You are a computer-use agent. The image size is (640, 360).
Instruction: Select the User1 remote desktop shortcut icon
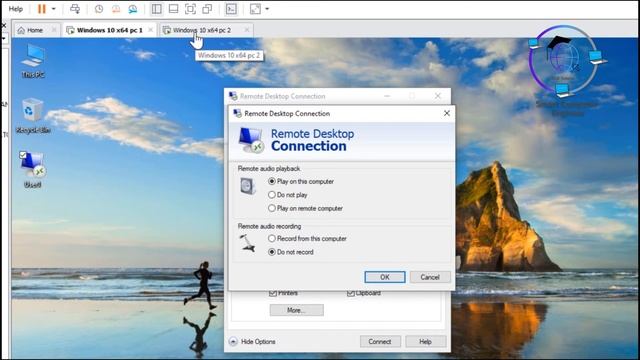click(33, 170)
